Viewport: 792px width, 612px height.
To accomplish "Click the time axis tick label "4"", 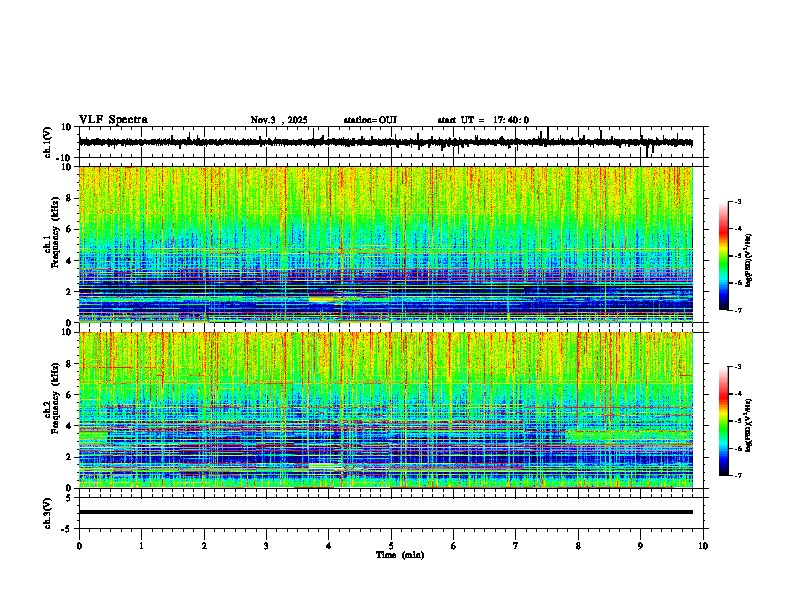I will (x=329, y=546).
